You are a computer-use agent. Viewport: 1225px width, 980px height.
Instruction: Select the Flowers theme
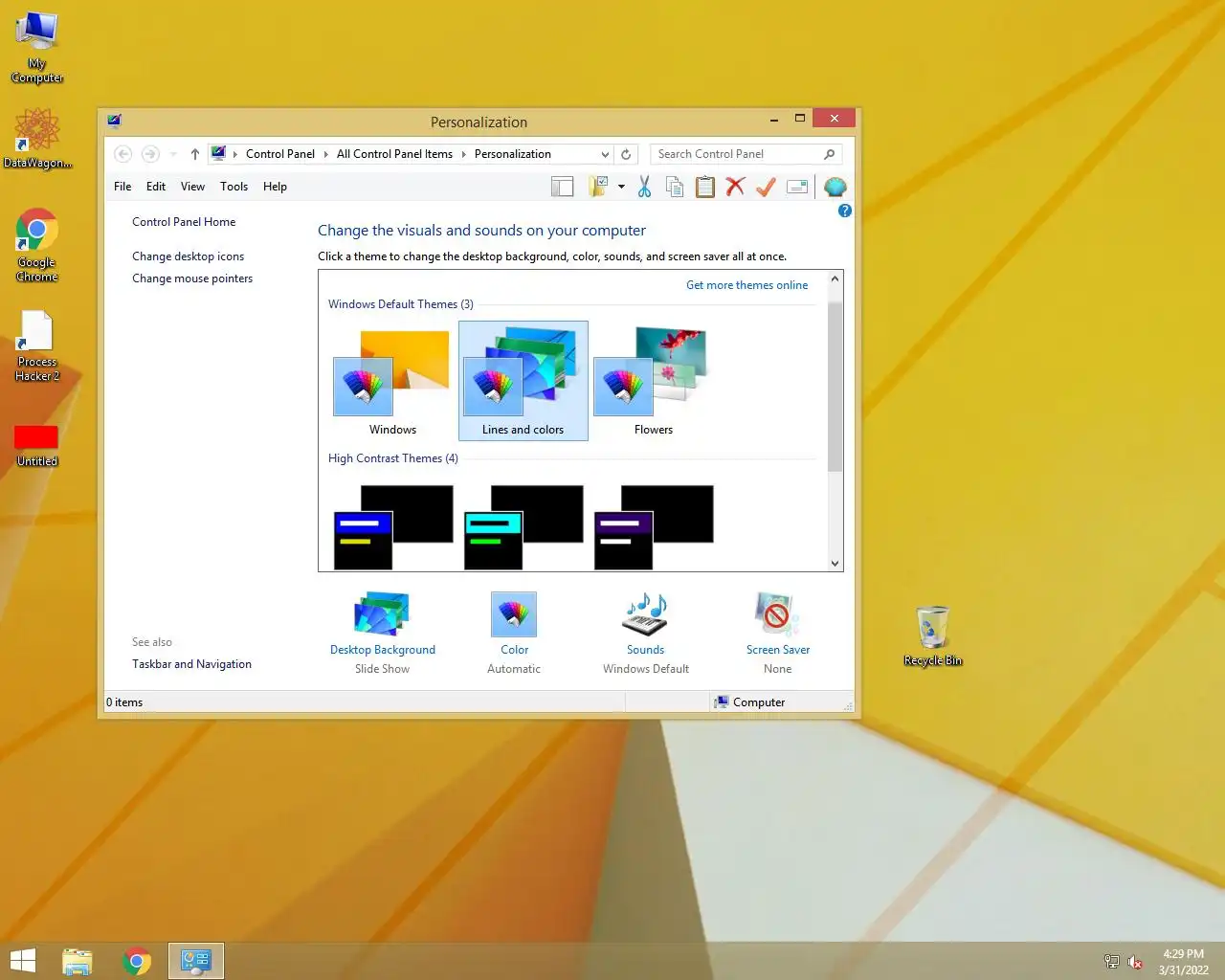tap(654, 381)
